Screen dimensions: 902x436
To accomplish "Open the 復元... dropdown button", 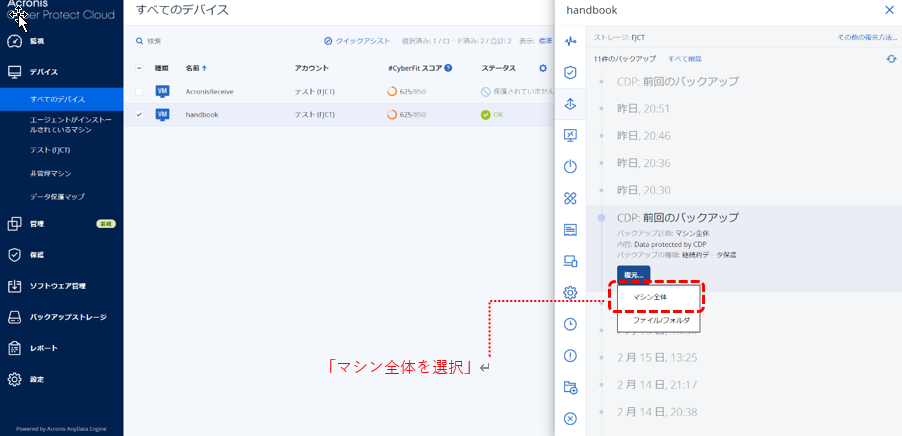I will coord(633,274).
